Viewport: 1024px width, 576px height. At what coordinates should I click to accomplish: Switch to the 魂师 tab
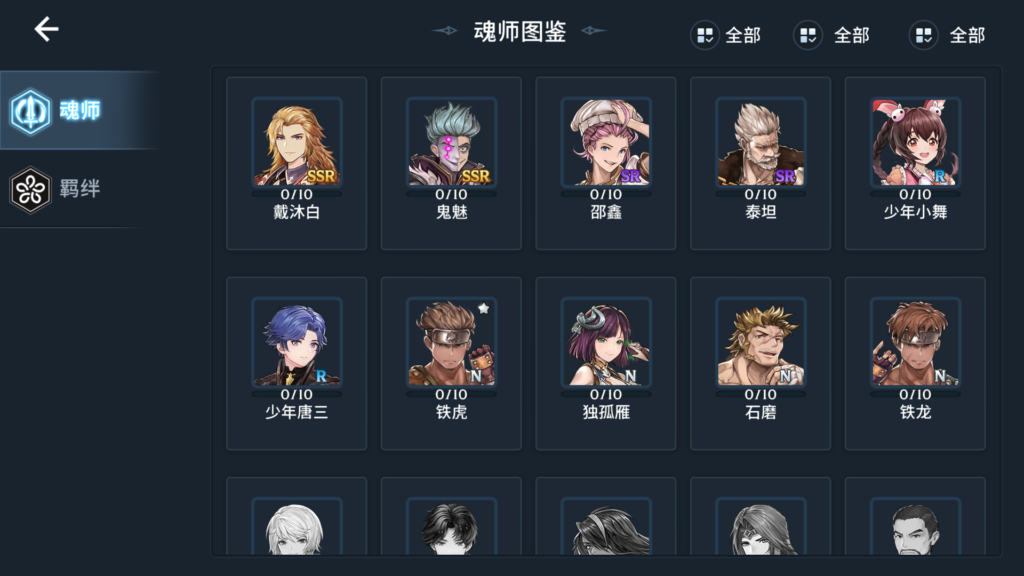pos(80,110)
